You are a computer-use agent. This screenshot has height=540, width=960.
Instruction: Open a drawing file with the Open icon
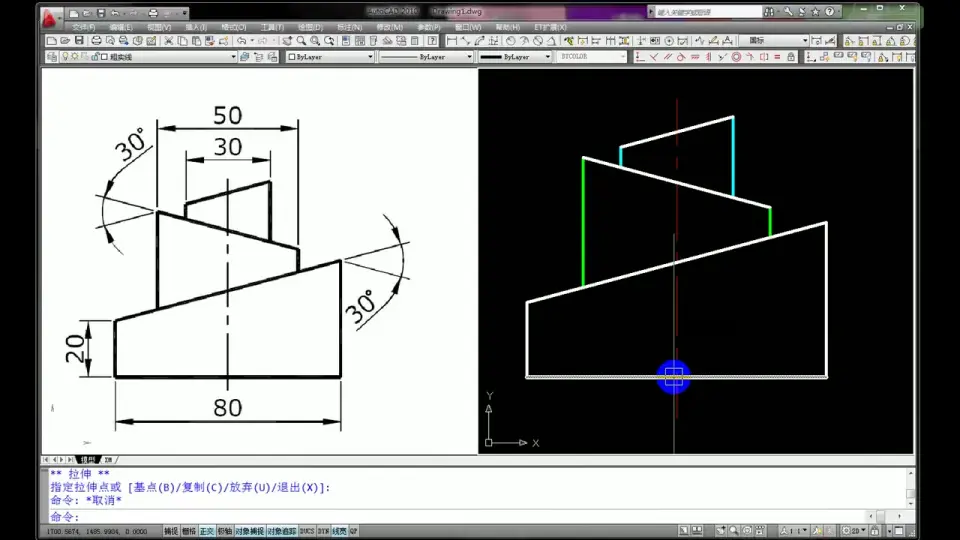tap(66, 41)
